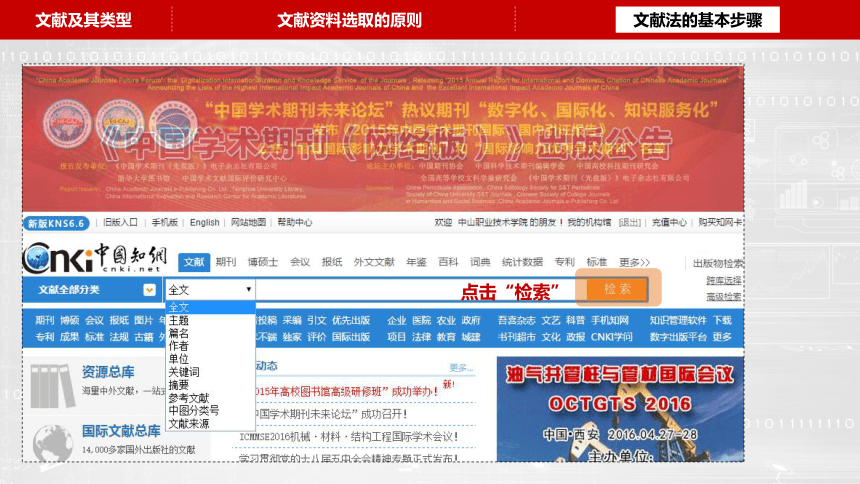Viewport: 860px width, 484px height.
Task: Open 高级检索 advanced search link
Action: [x=724, y=297]
